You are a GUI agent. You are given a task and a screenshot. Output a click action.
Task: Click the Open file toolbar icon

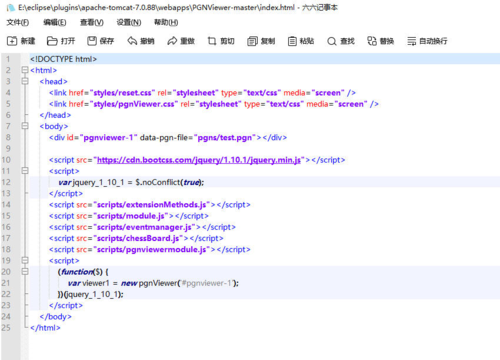point(52,41)
